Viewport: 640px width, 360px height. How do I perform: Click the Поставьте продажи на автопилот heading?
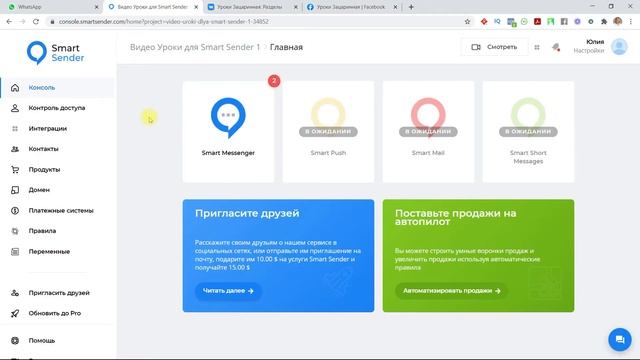point(456,217)
